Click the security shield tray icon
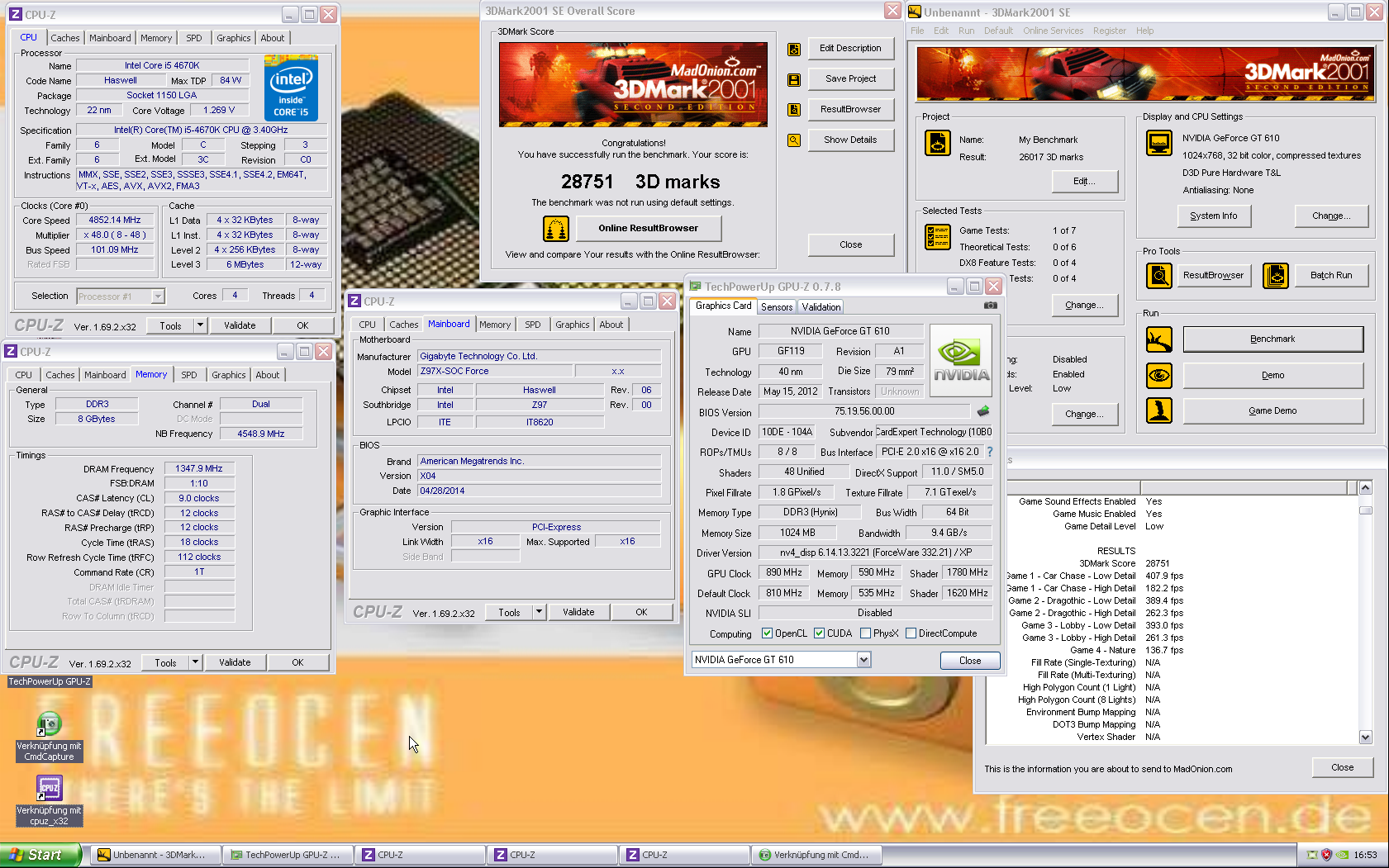1389x868 pixels. click(x=1327, y=855)
